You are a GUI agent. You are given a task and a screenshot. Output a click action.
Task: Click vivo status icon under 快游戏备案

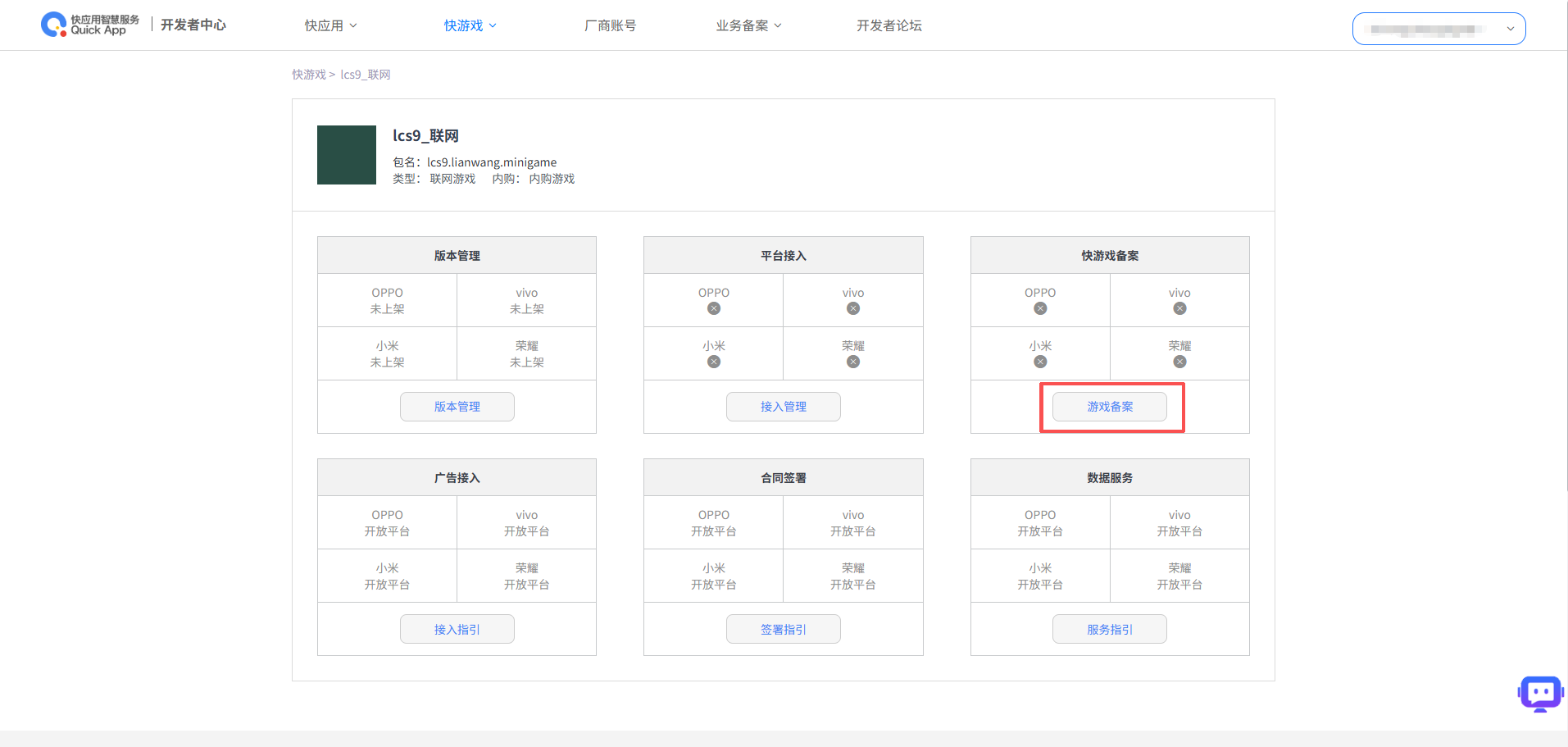pyautogui.click(x=1179, y=309)
